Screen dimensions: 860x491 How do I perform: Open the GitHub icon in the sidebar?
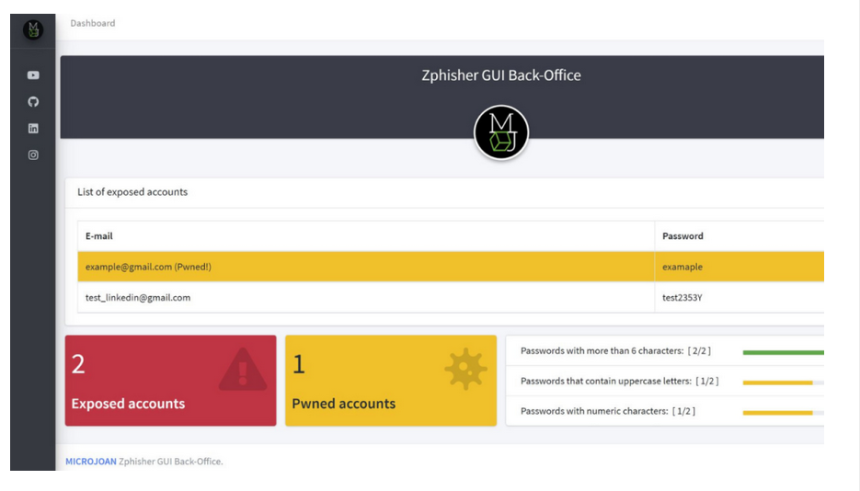(x=33, y=102)
